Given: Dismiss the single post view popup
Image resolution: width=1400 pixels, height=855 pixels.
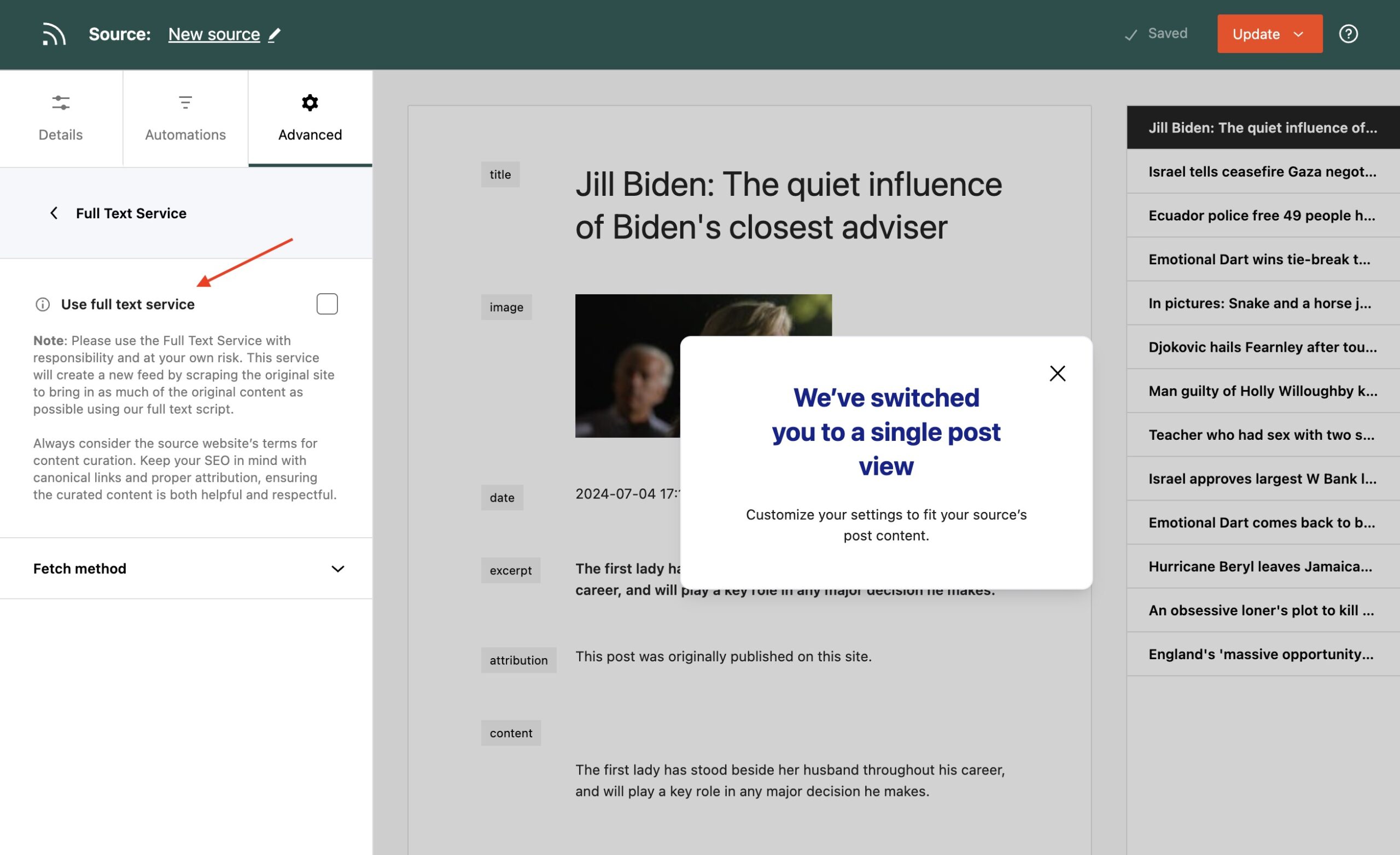Looking at the screenshot, I should [1058, 373].
